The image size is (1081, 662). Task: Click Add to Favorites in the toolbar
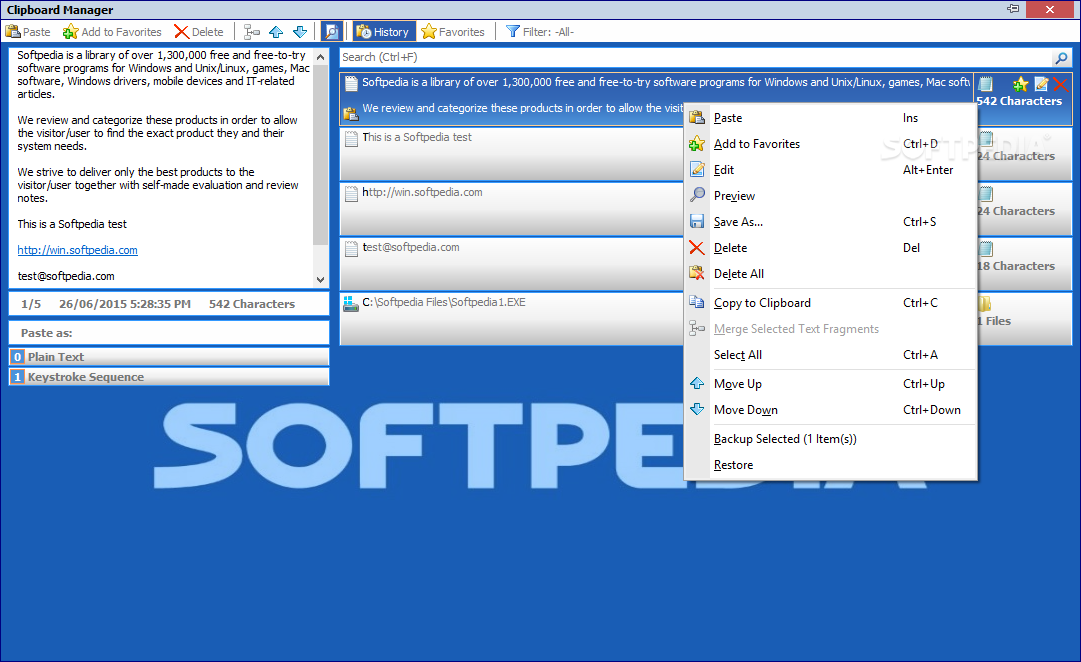(112, 32)
